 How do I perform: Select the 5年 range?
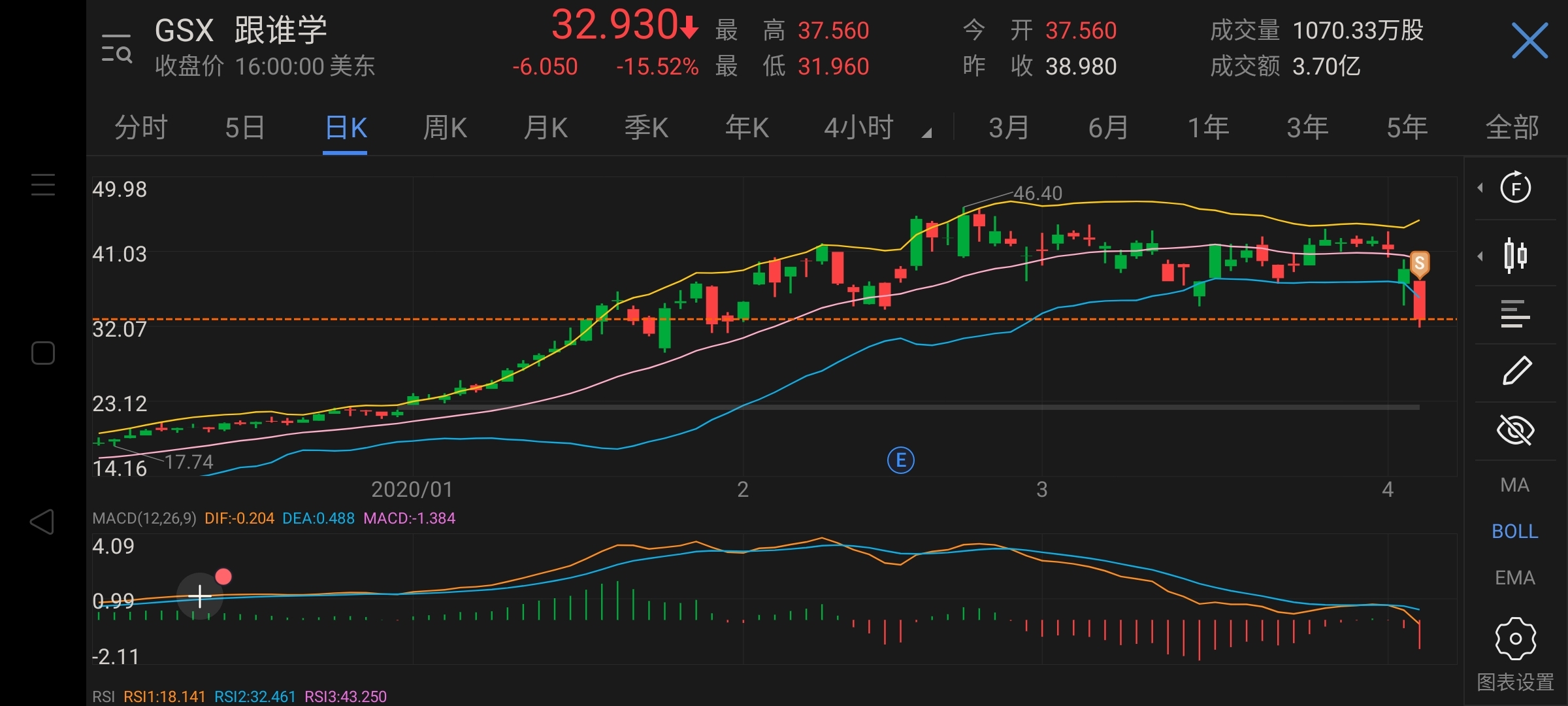coord(1407,127)
